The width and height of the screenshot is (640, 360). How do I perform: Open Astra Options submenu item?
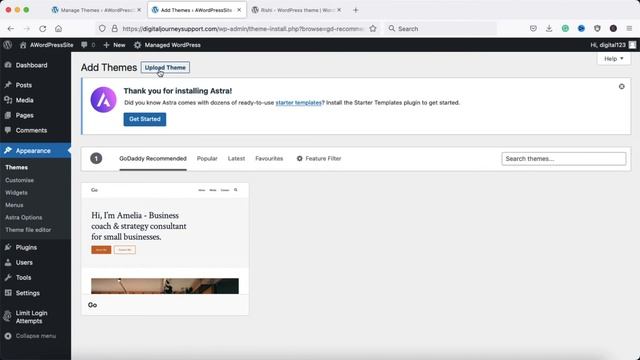[x=24, y=218]
